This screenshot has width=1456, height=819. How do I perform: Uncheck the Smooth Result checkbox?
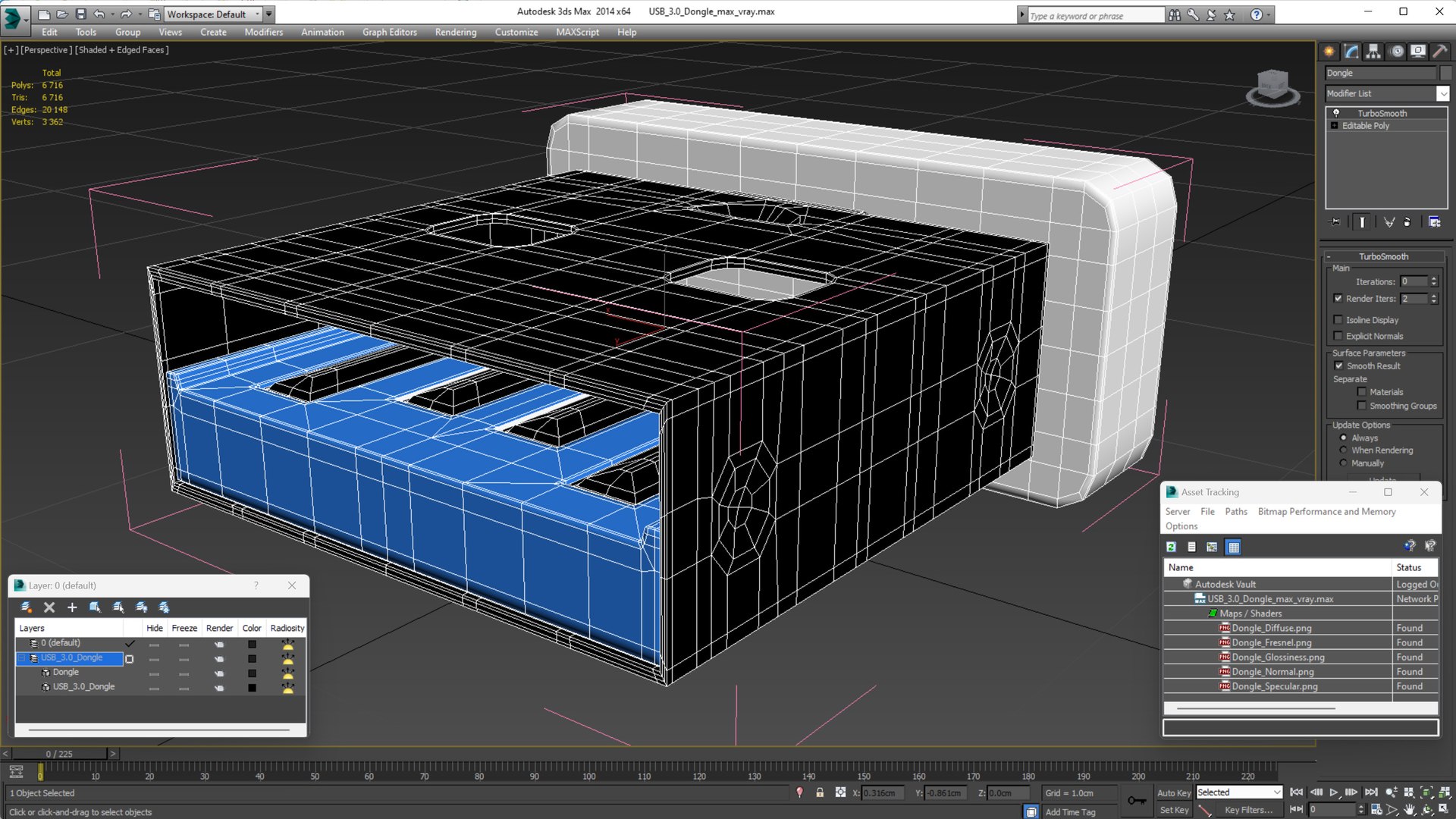point(1338,366)
